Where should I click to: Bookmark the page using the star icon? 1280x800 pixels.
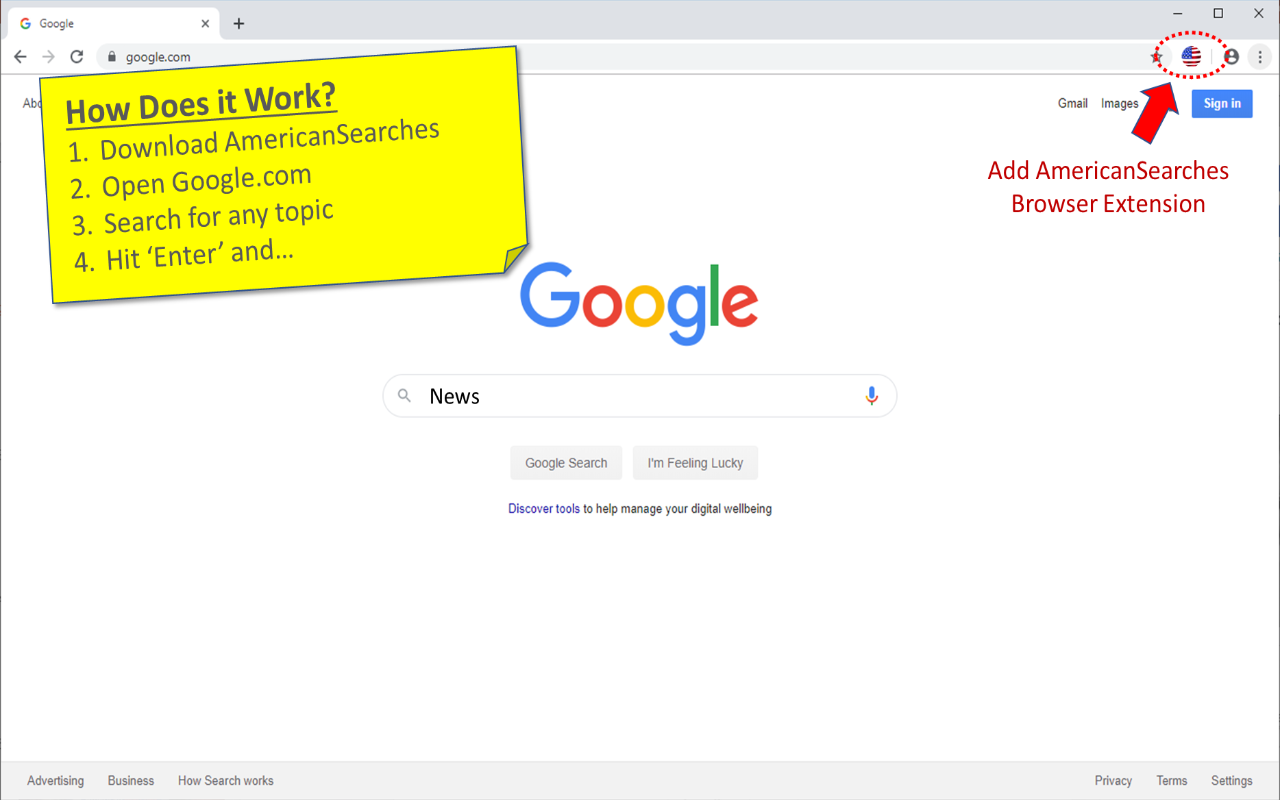click(x=1155, y=56)
